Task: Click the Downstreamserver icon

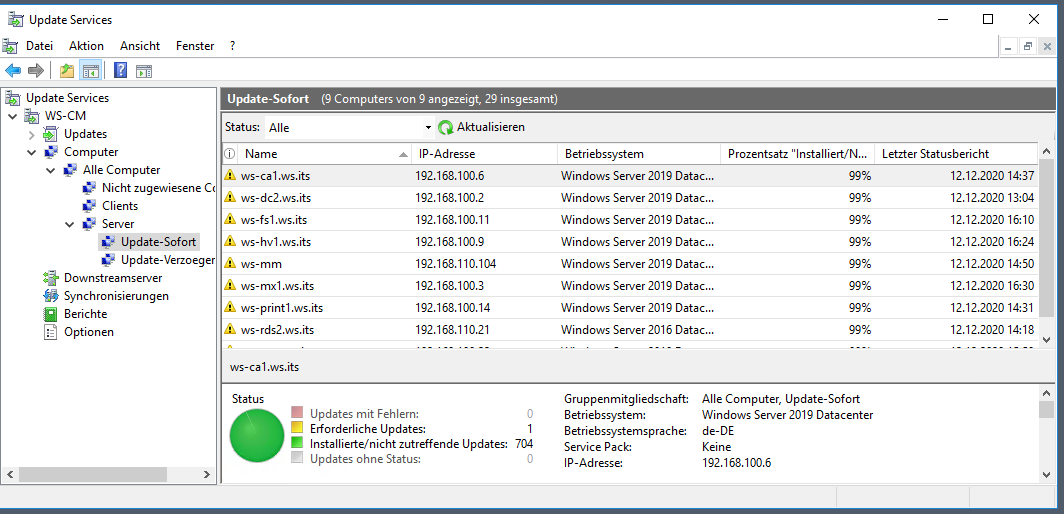Action: [51, 278]
